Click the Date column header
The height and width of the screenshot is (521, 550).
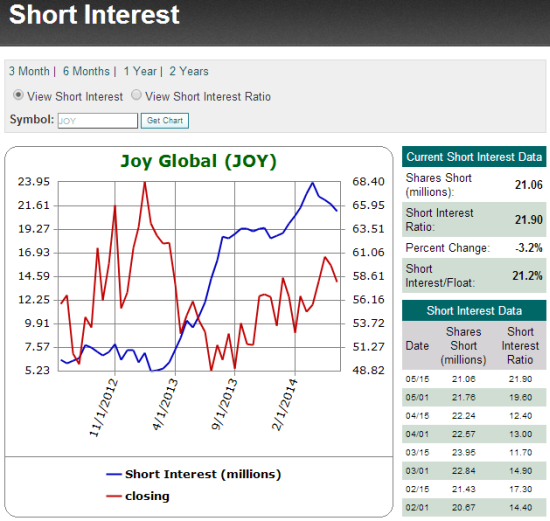[x=417, y=346]
